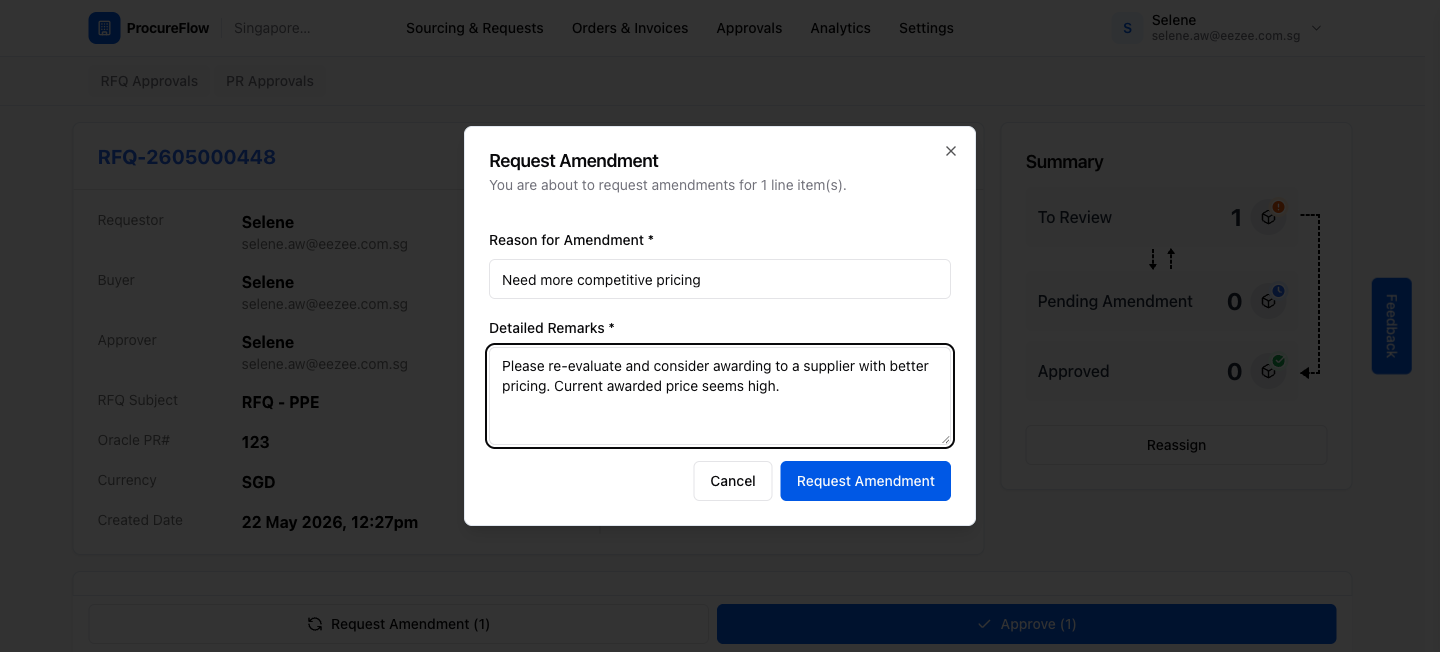Click the Detailed Remarks label

(552, 328)
